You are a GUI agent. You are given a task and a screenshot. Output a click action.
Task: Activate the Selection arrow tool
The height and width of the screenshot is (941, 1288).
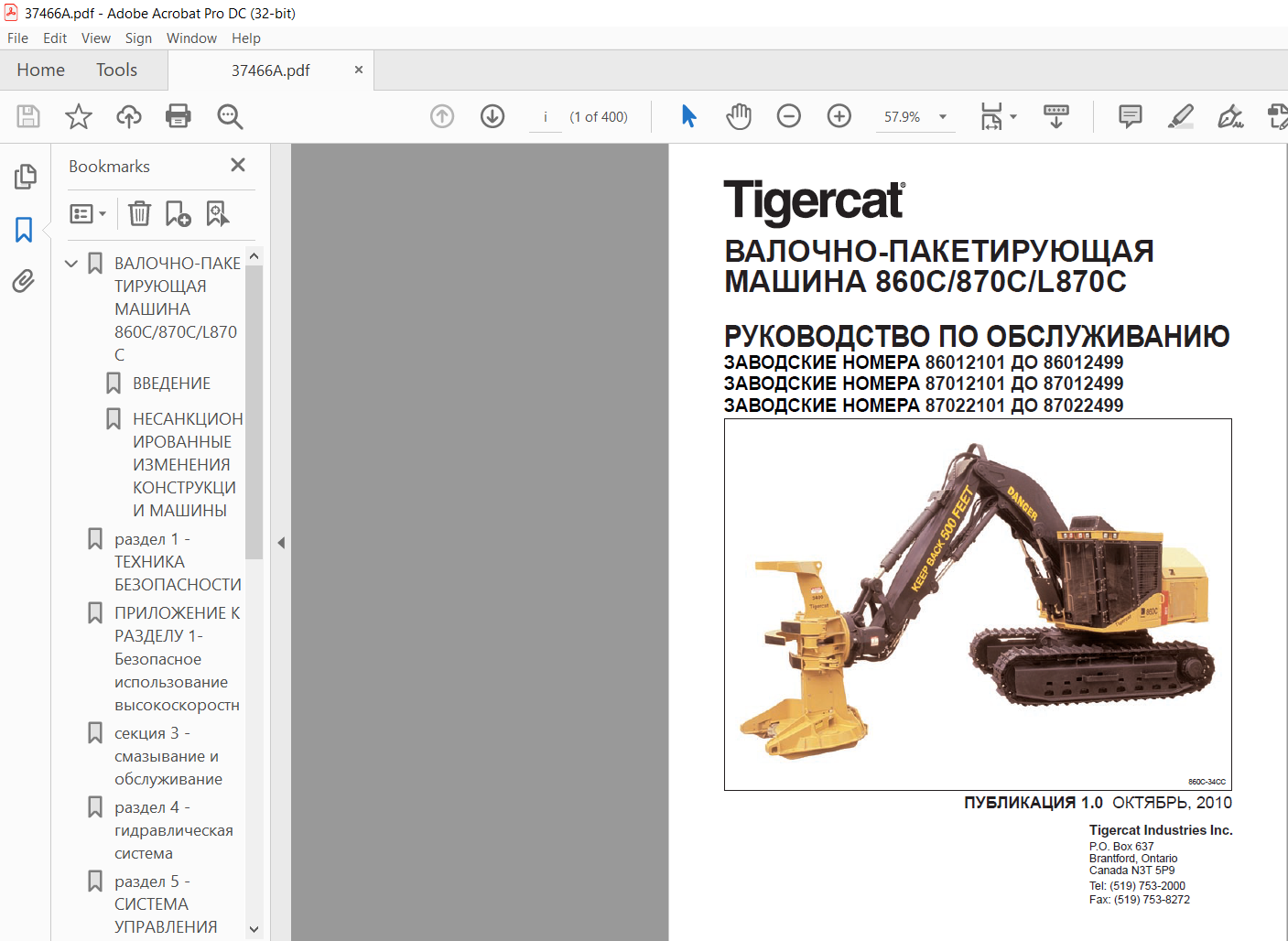point(689,116)
